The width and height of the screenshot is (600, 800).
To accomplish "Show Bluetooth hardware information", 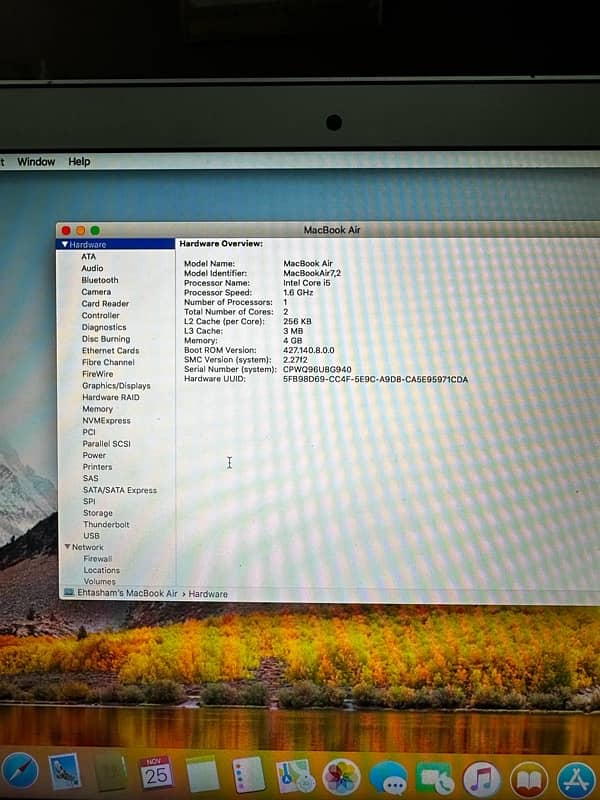I will click(100, 280).
